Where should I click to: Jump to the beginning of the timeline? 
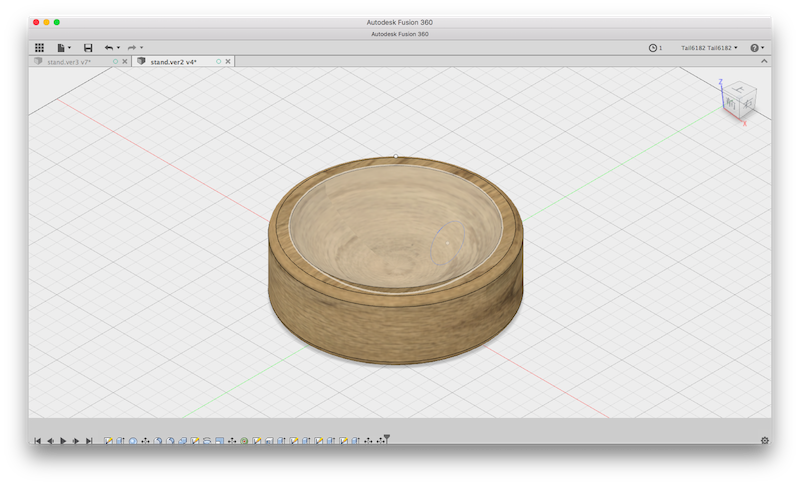(x=38, y=441)
